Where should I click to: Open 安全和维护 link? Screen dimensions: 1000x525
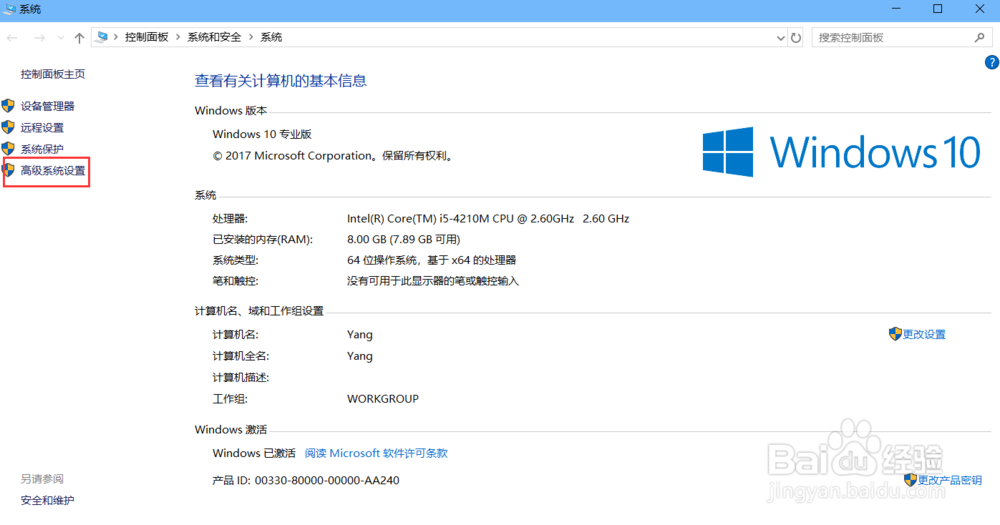47,501
